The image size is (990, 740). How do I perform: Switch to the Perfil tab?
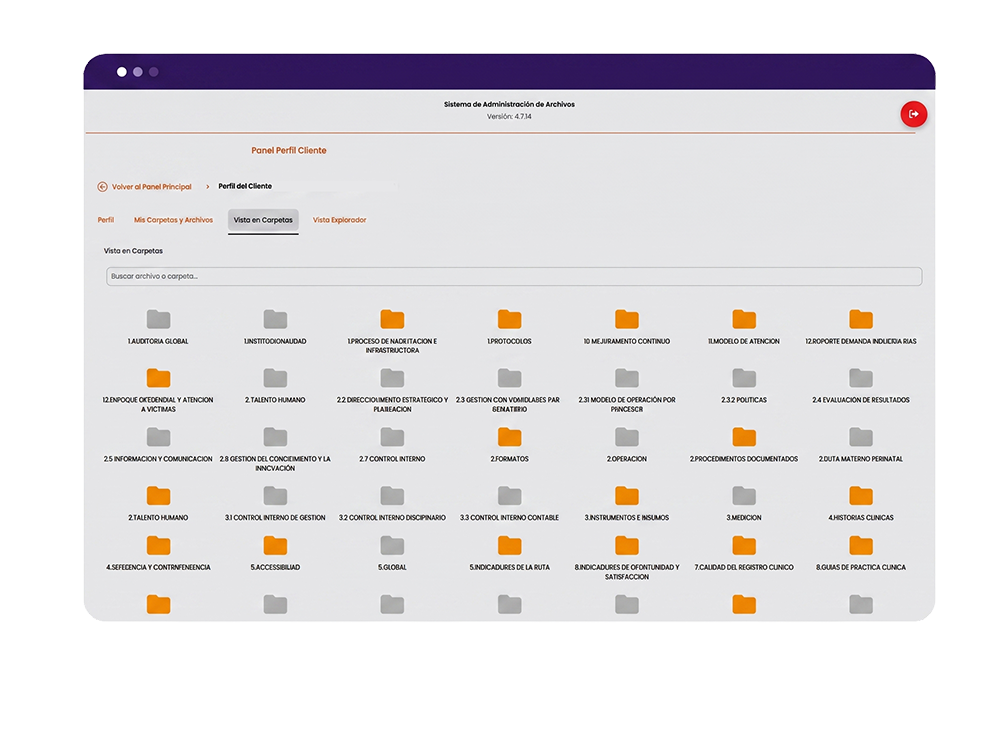(105, 220)
